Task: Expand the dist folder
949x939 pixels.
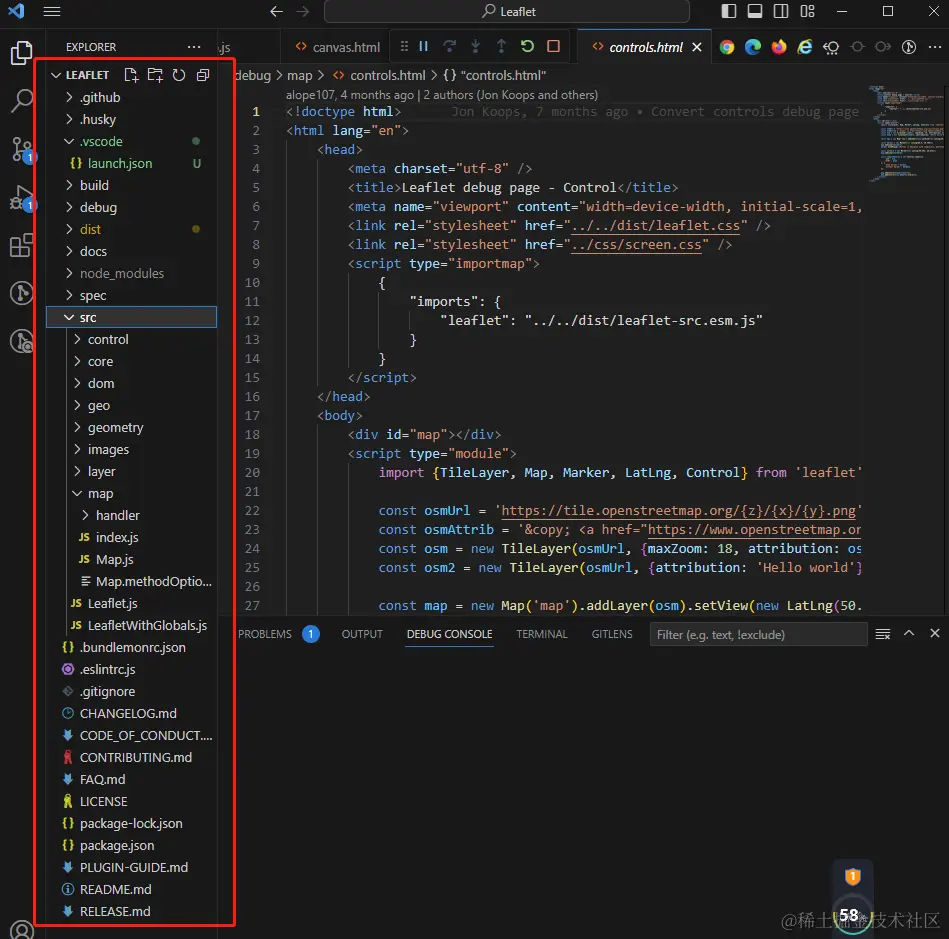Action: point(131,229)
